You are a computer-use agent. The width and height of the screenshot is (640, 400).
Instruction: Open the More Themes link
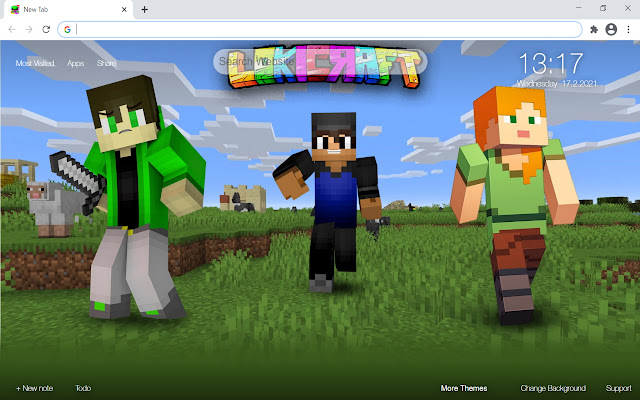pyautogui.click(x=464, y=388)
